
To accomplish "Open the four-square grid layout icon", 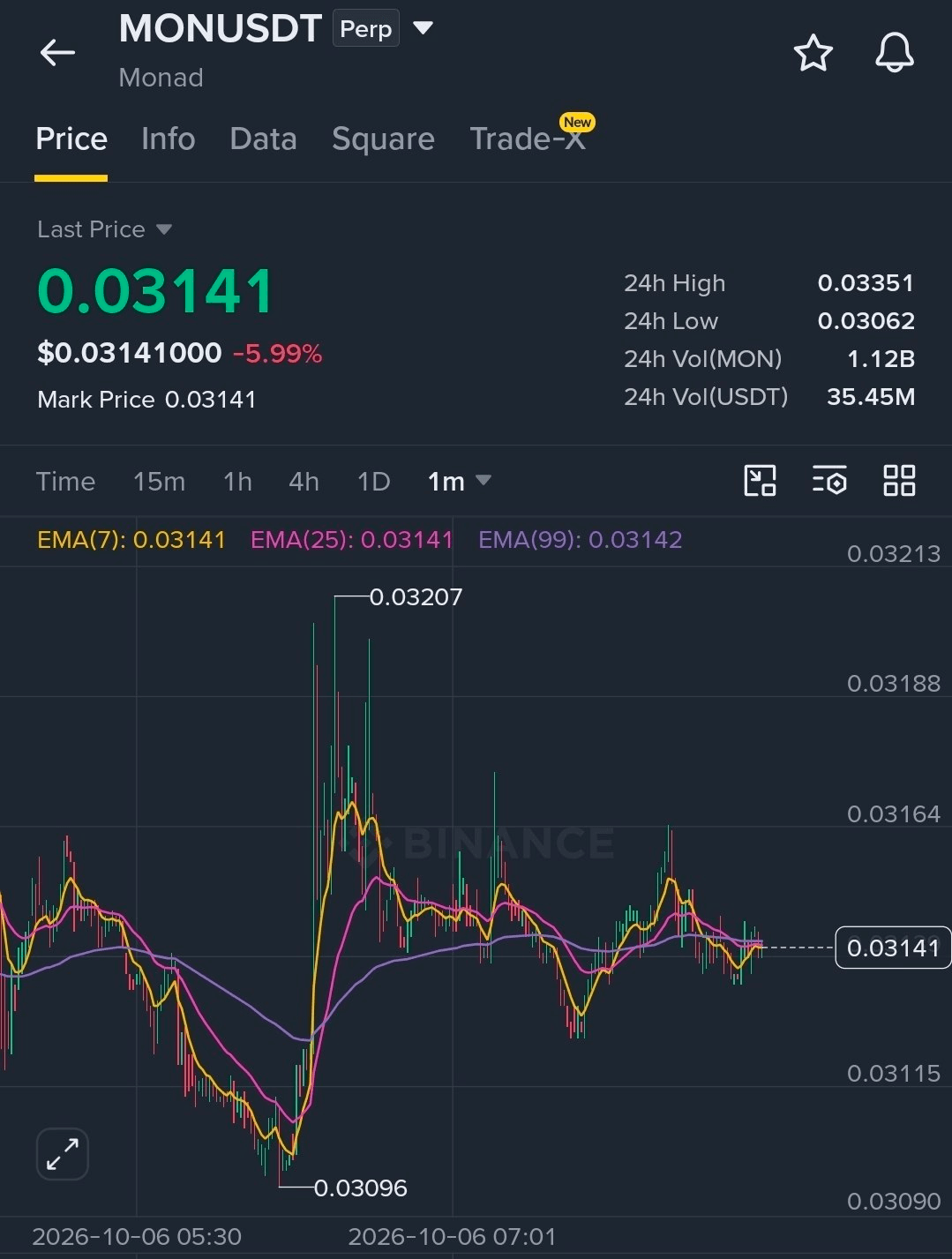I will 899,481.
